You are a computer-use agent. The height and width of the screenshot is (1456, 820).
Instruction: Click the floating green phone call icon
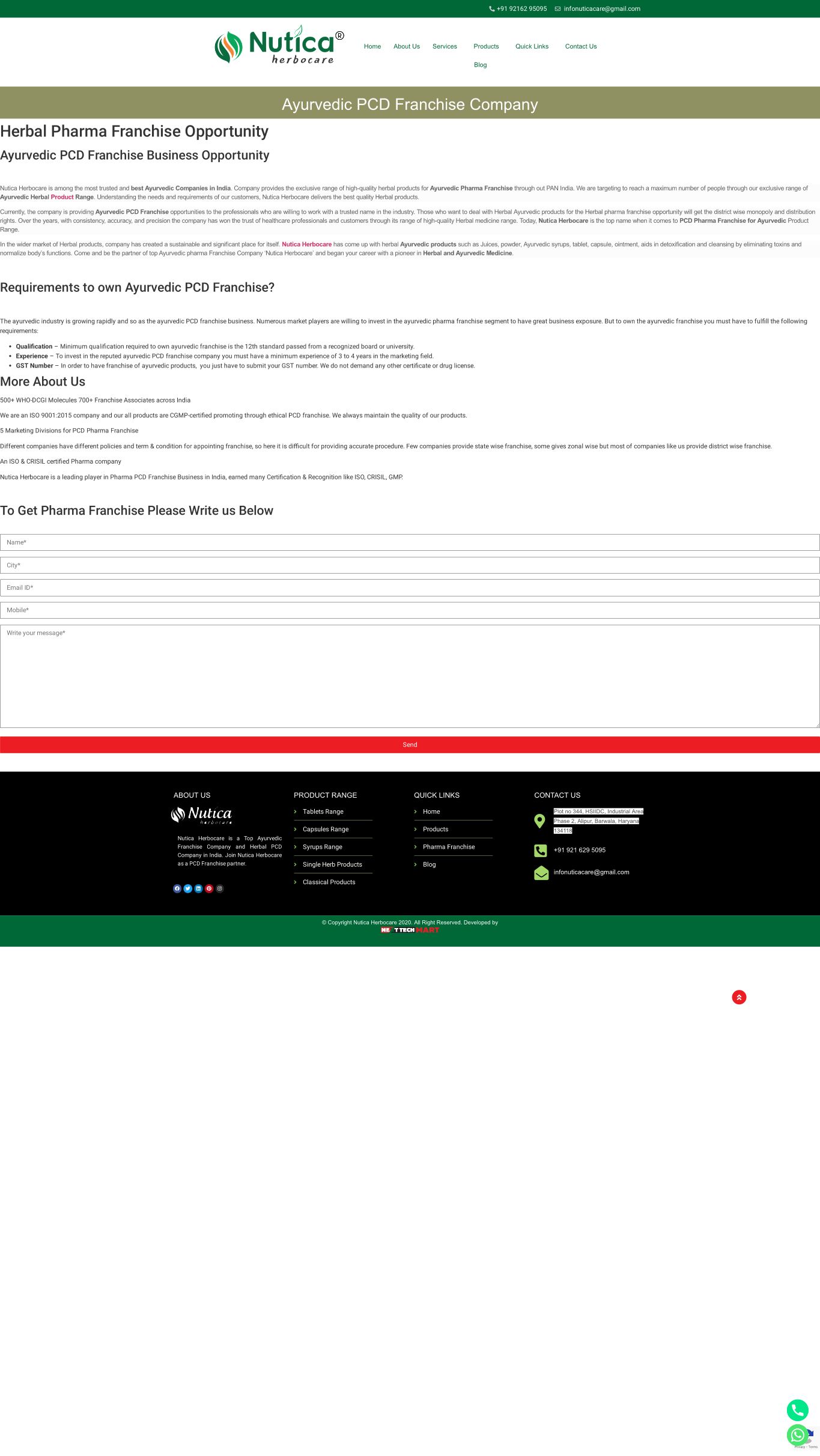(x=797, y=1410)
